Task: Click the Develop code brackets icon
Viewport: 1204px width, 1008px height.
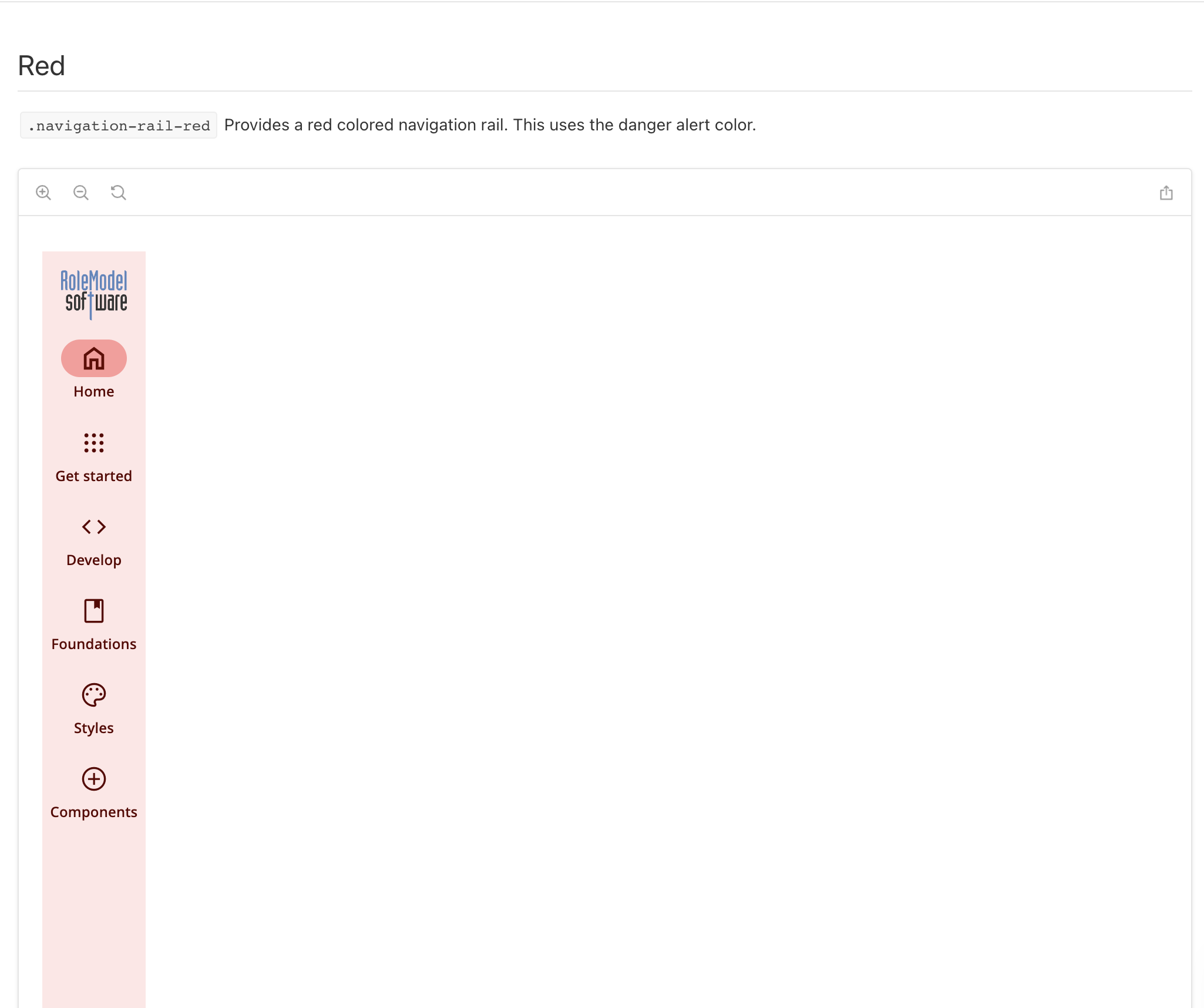Action: [x=94, y=527]
